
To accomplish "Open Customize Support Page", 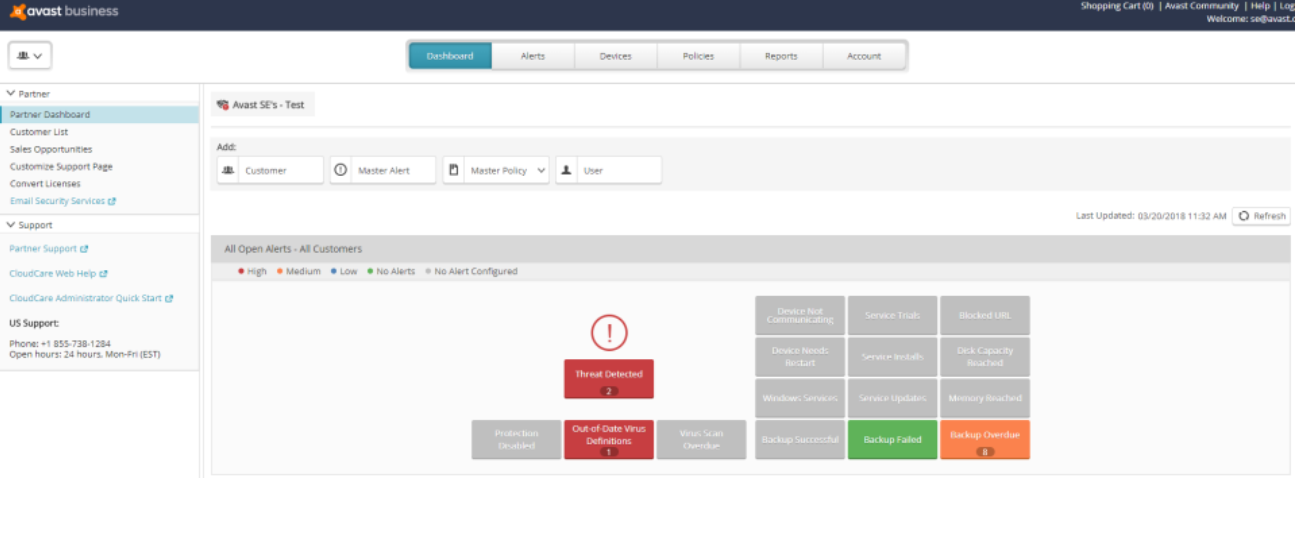I will (x=61, y=166).
